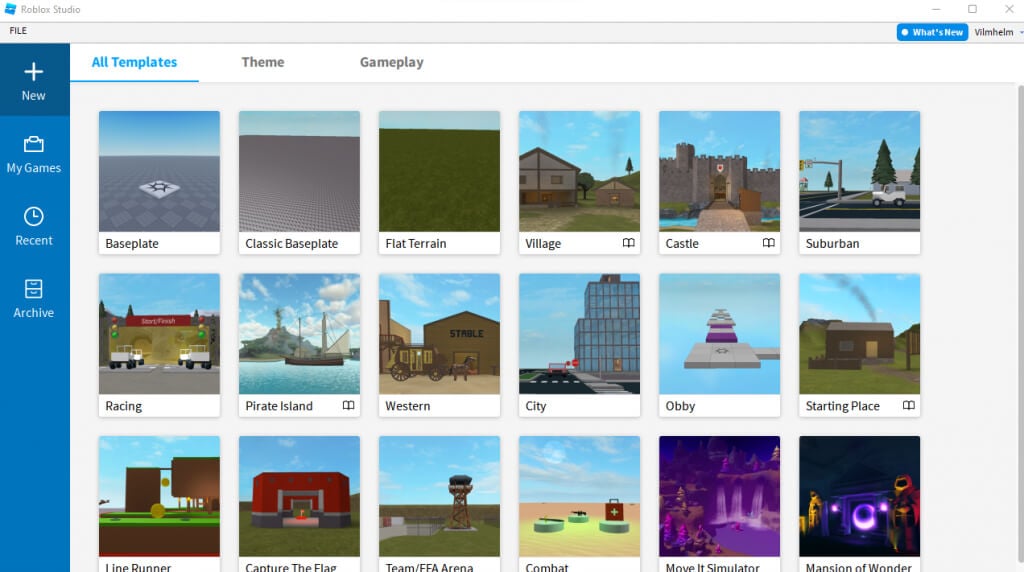1024x572 pixels.
Task: Open the Western template thumbnail
Action: tap(439, 334)
